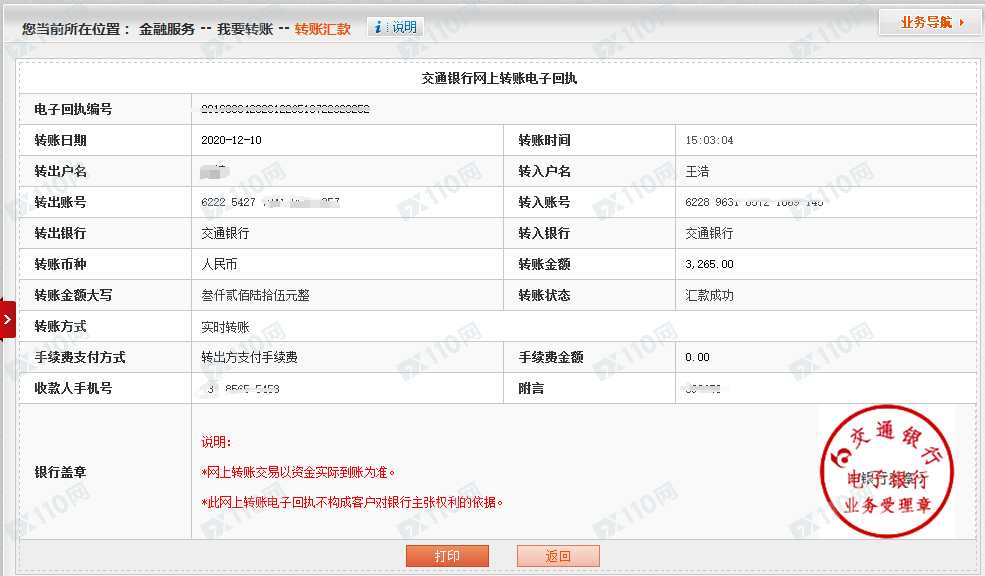Click the 转账金额大写 label
This screenshot has width=985, height=576.
[x=73, y=295]
